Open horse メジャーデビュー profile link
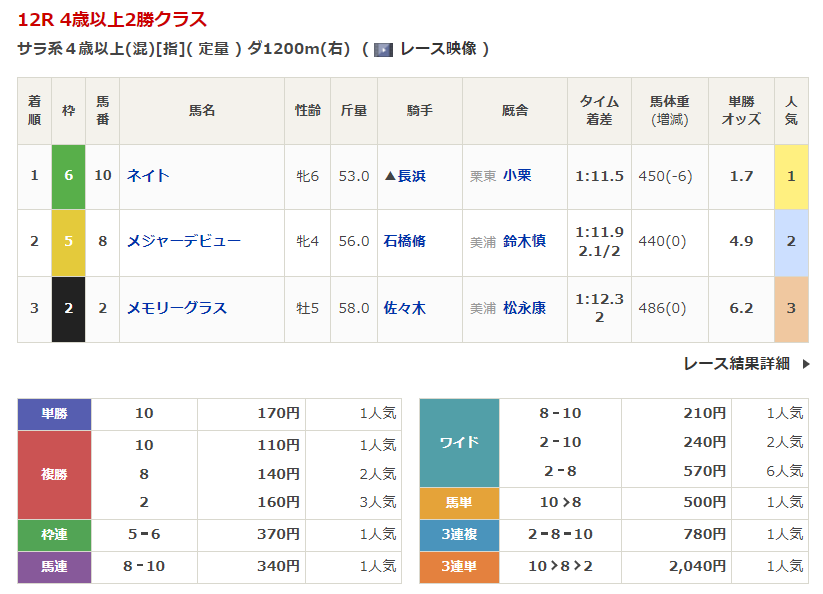The height and width of the screenshot is (594, 823). (x=183, y=241)
